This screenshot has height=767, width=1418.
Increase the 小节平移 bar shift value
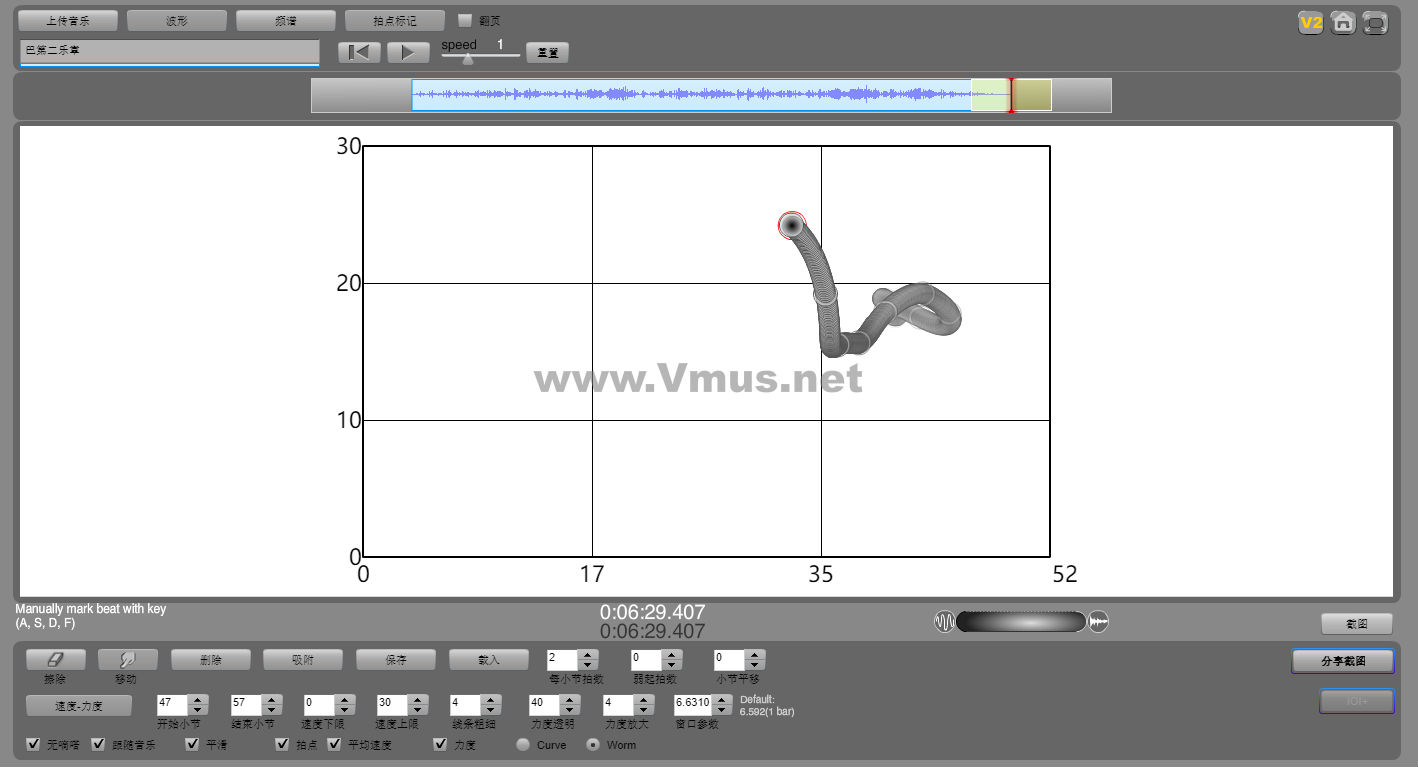point(755,655)
